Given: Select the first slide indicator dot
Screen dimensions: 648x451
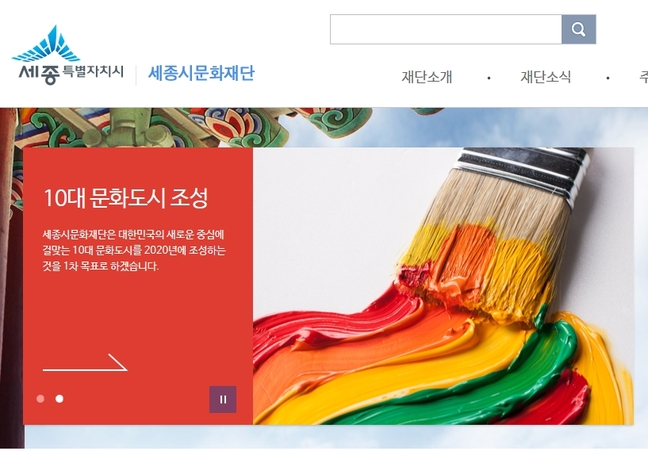Looking at the screenshot, I should [40, 399].
